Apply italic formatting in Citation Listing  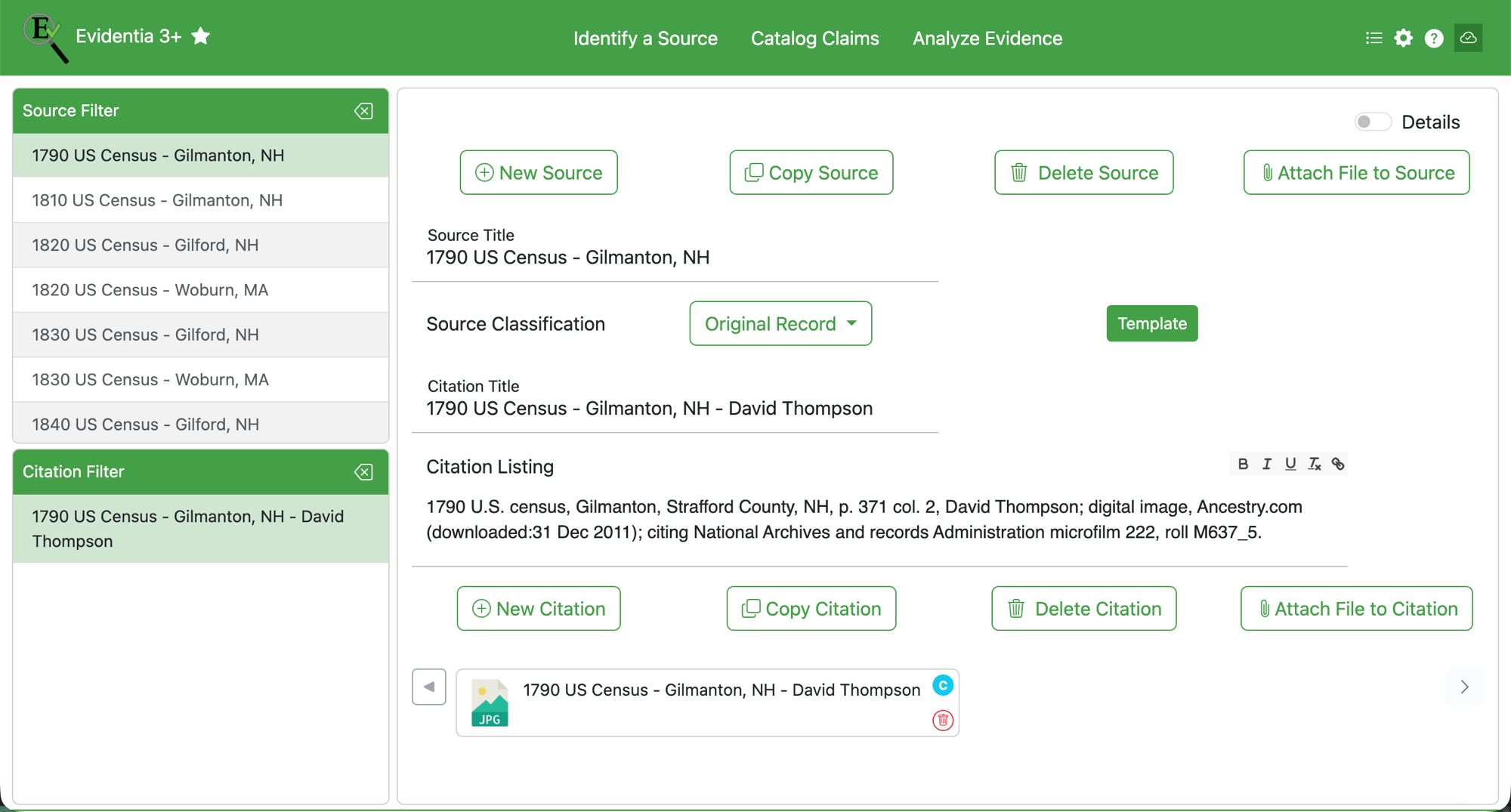[1267, 464]
